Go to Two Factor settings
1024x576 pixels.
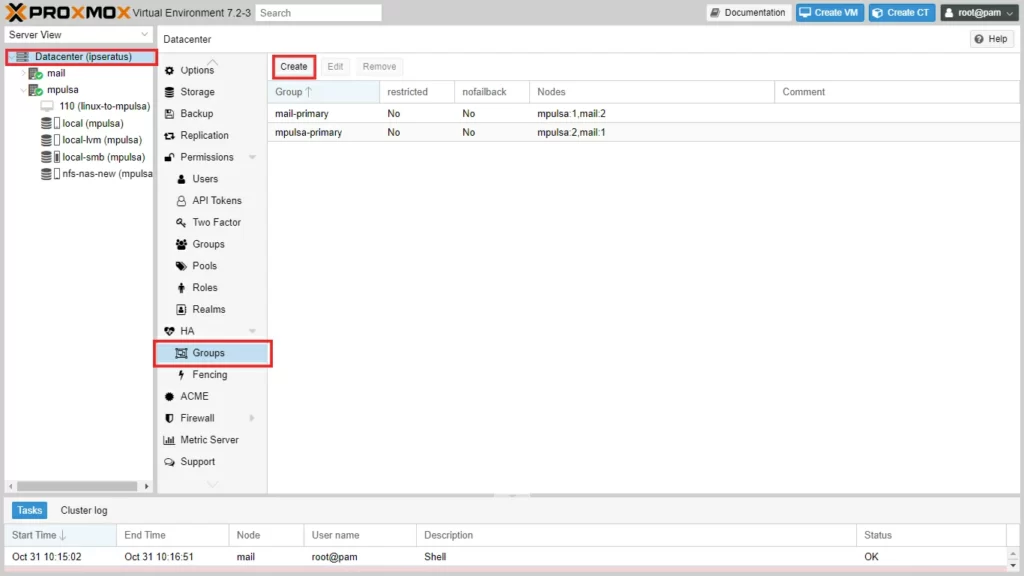click(216, 223)
